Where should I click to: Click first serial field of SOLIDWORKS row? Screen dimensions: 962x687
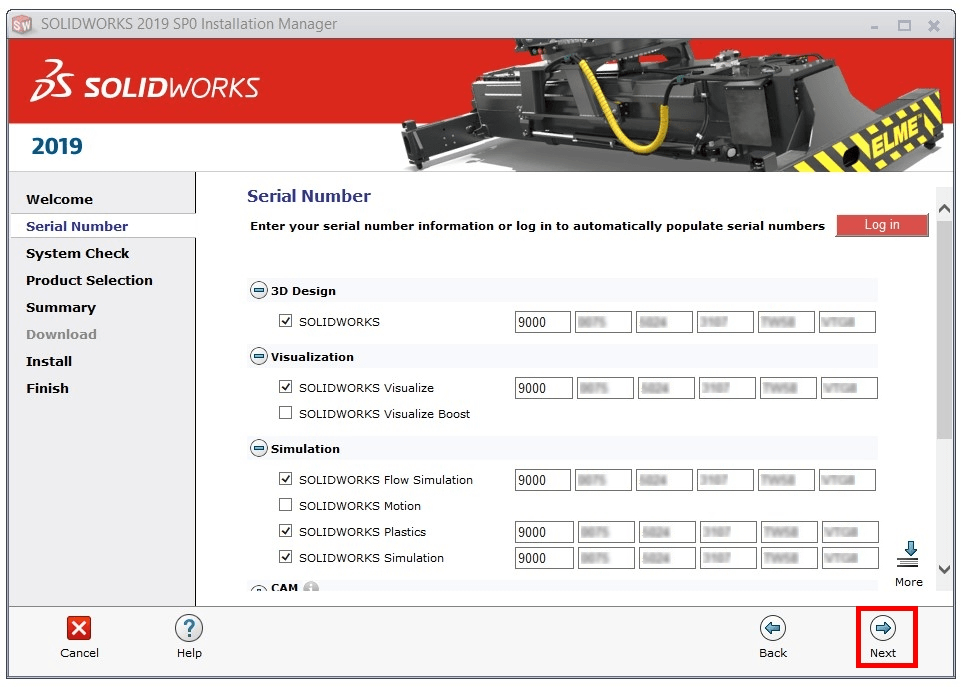point(543,322)
